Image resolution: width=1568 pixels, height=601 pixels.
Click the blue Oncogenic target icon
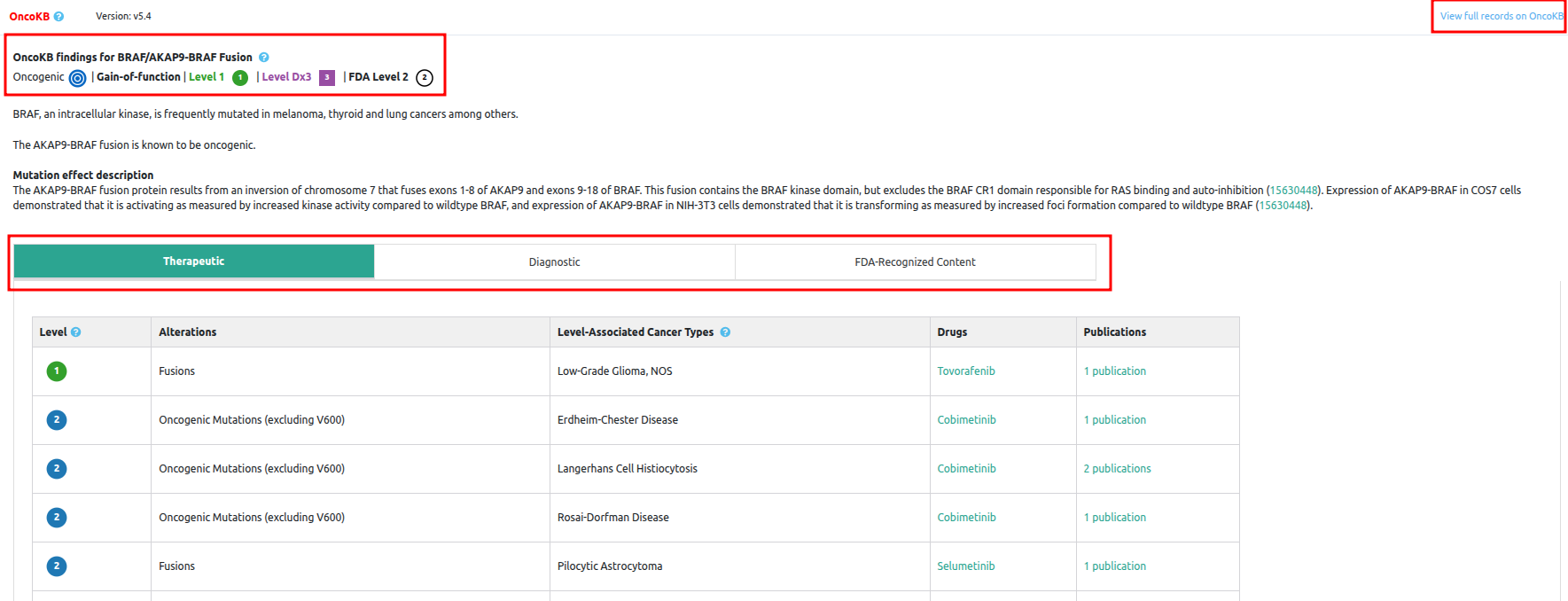(77, 78)
